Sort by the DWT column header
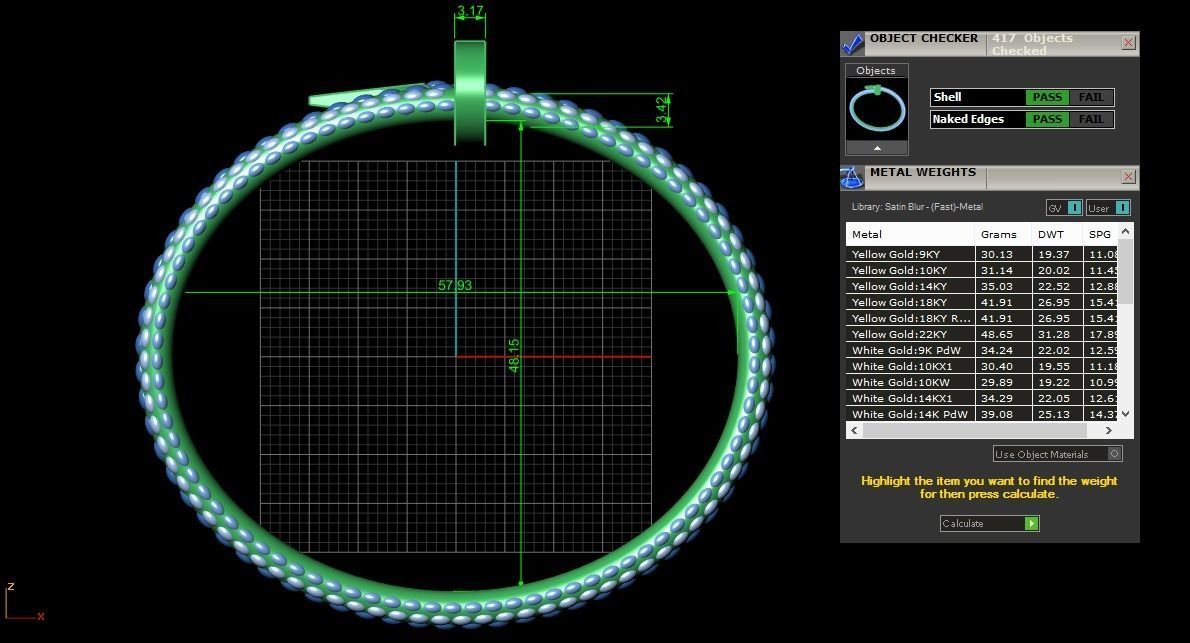The height and width of the screenshot is (643, 1190). point(1057,234)
